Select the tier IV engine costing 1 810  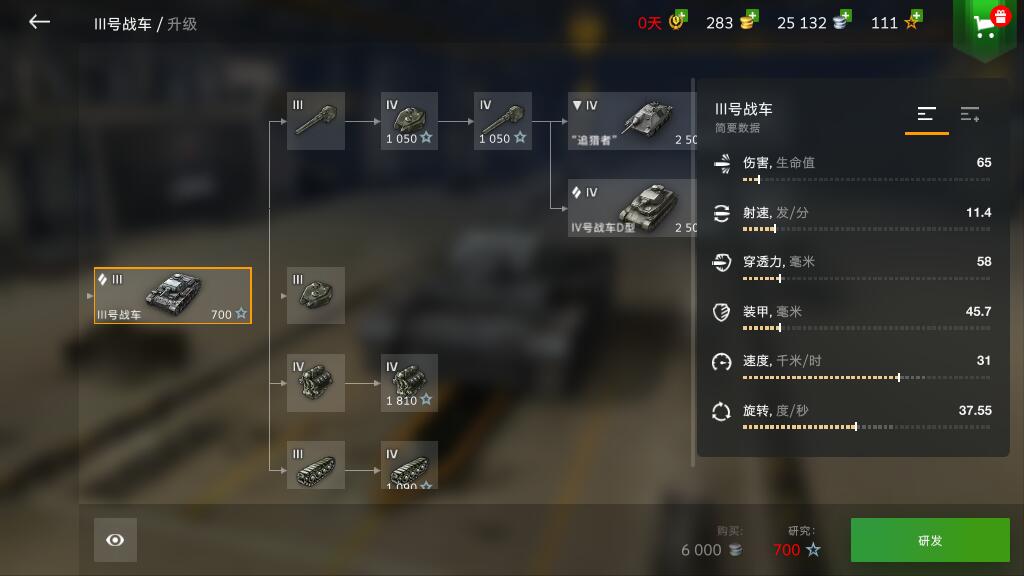409,383
